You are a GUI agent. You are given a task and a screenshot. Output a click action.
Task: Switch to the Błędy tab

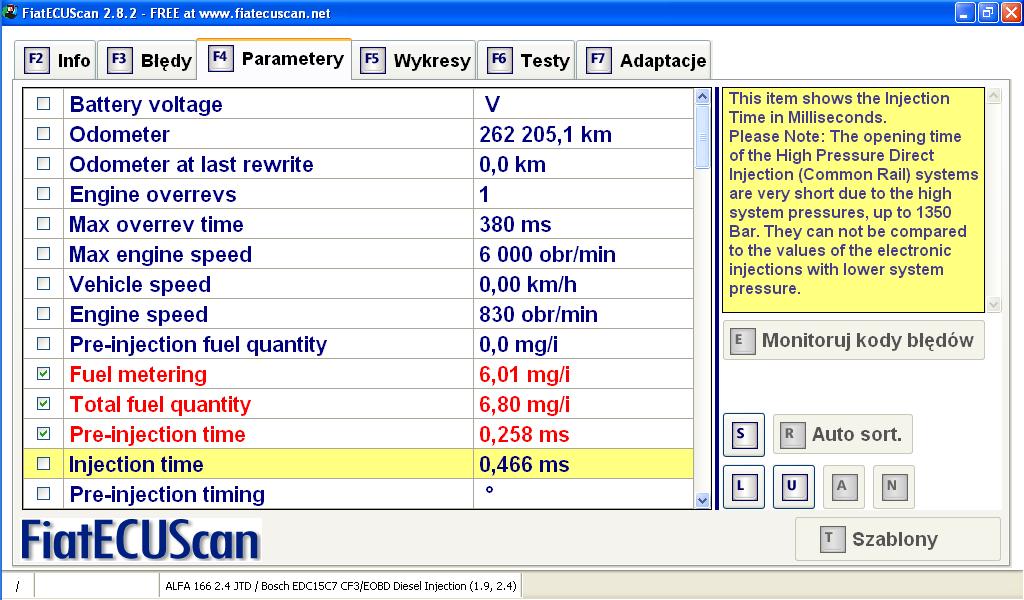(150, 61)
